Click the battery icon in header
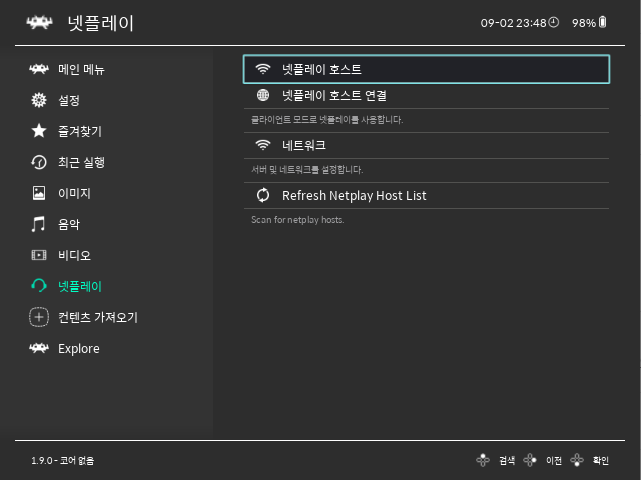The width and height of the screenshot is (641, 480). coord(603,22)
